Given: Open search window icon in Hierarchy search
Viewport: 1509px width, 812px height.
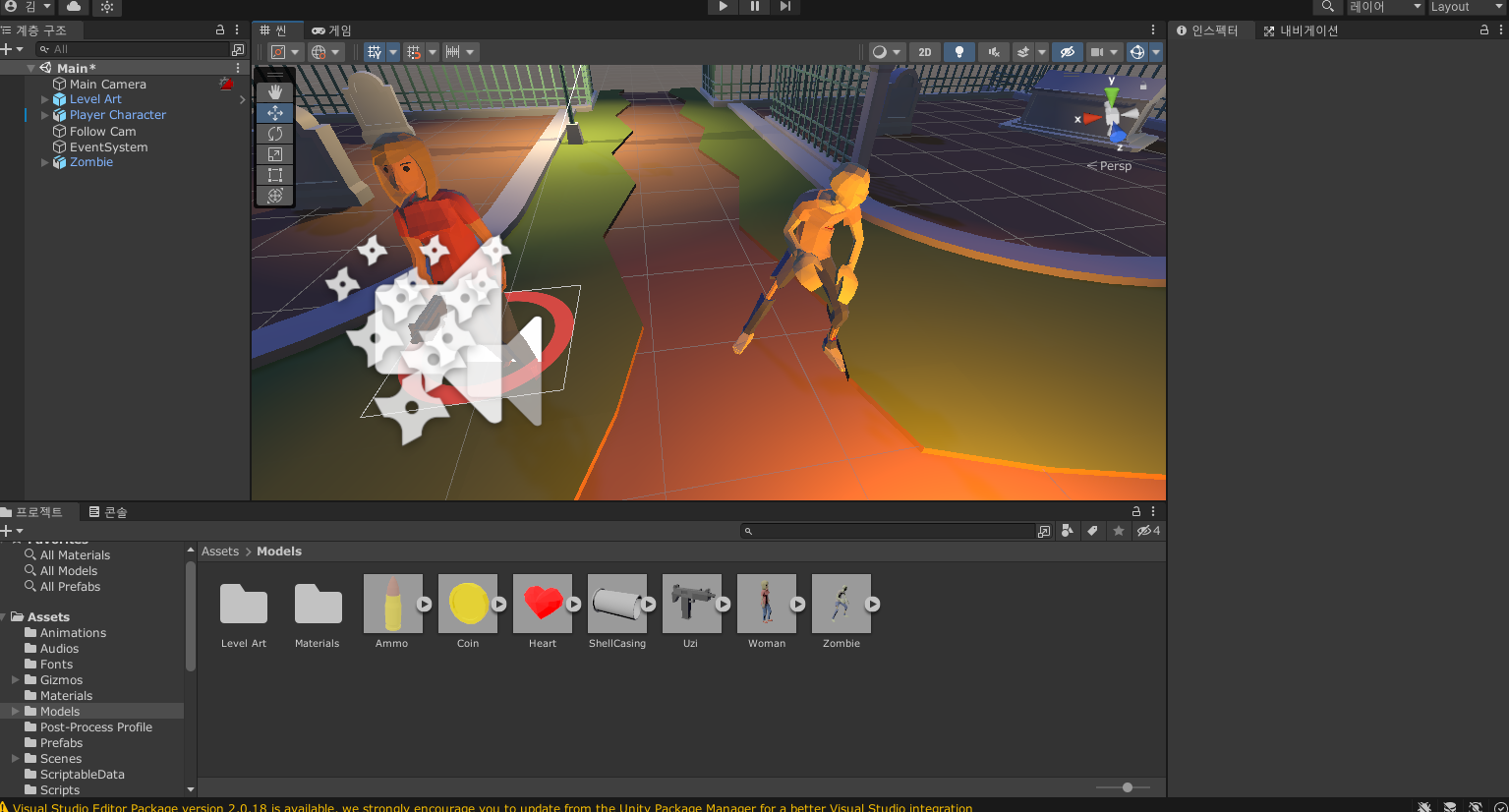Looking at the screenshot, I should pyautogui.click(x=237, y=49).
